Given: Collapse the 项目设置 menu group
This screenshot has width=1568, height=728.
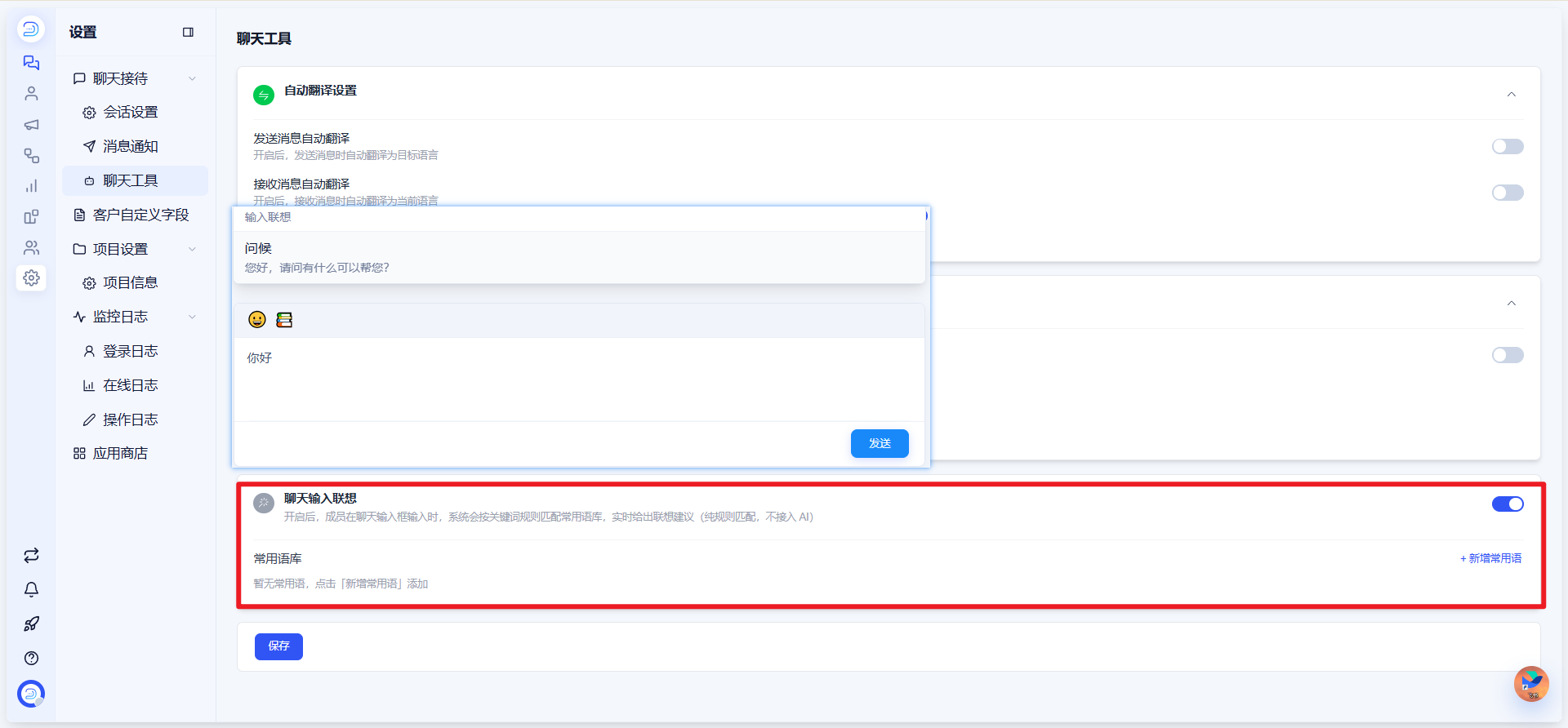Looking at the screenshot, I should tap(192, 249).
